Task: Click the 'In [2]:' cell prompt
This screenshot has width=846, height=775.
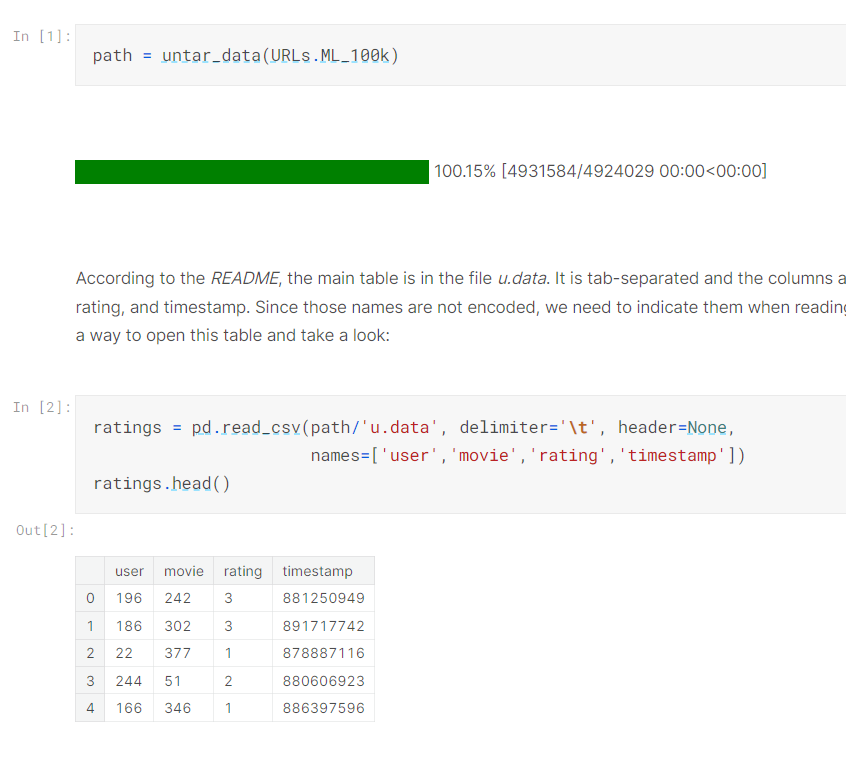Action: (42, 407)
